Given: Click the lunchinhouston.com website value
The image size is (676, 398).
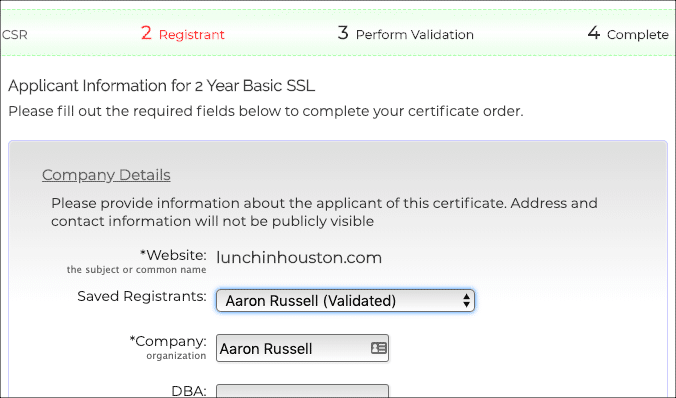Looking at the screenshot, I should click(299, 257).
